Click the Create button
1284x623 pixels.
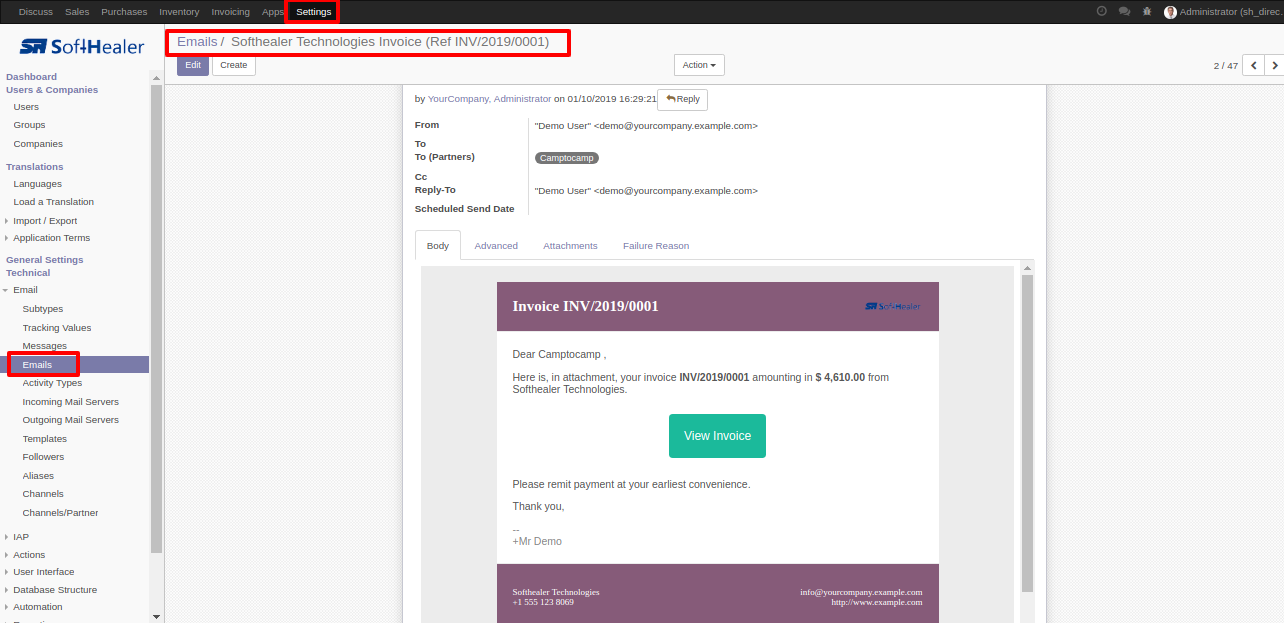(x=234, y=65)
